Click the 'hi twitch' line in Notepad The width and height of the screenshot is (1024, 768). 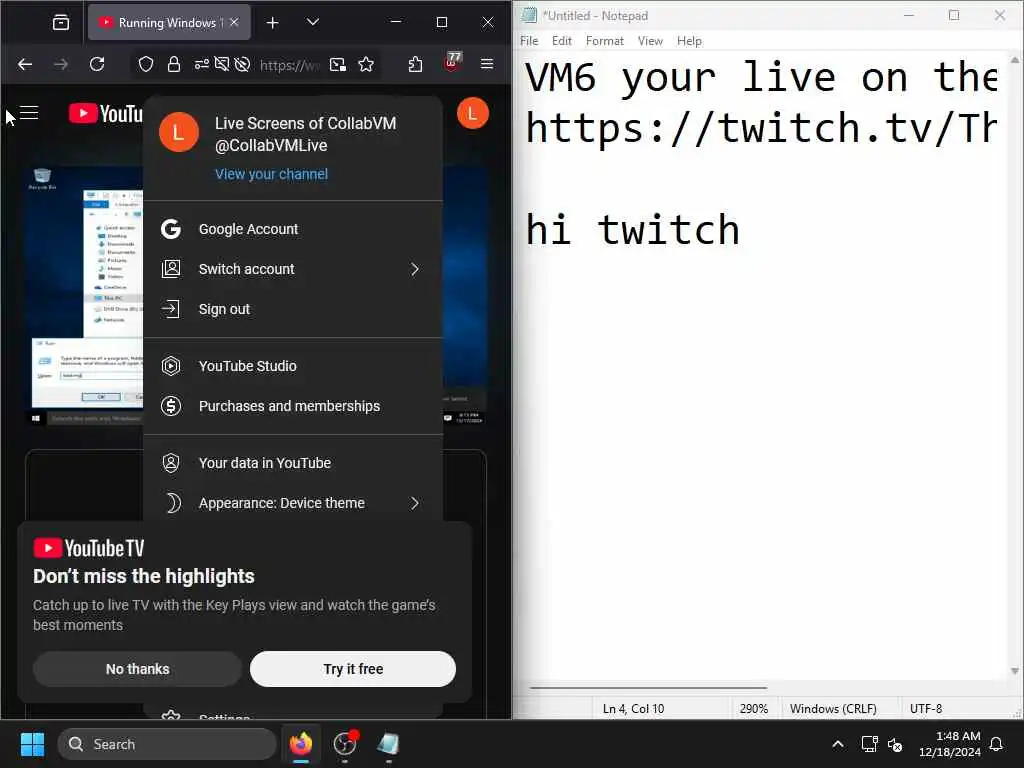633,230
